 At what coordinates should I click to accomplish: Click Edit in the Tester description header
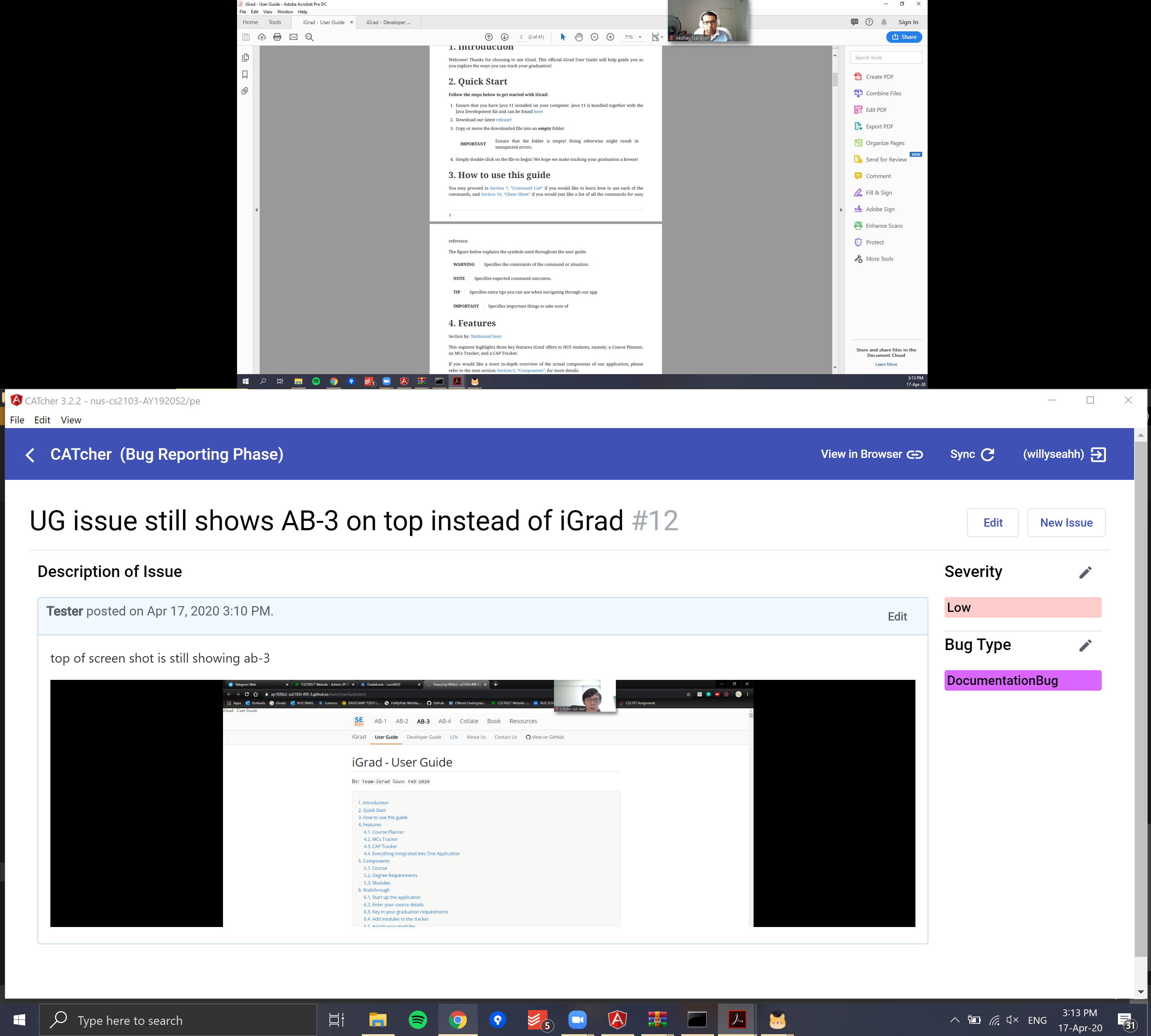pyautogui.click(x=897, y=617)
